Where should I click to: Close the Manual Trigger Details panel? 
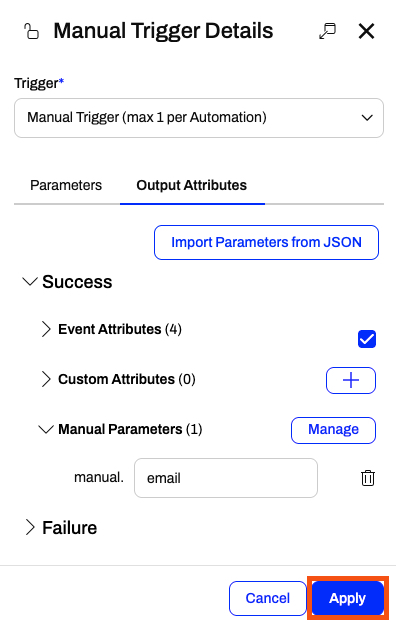[366, 31]
